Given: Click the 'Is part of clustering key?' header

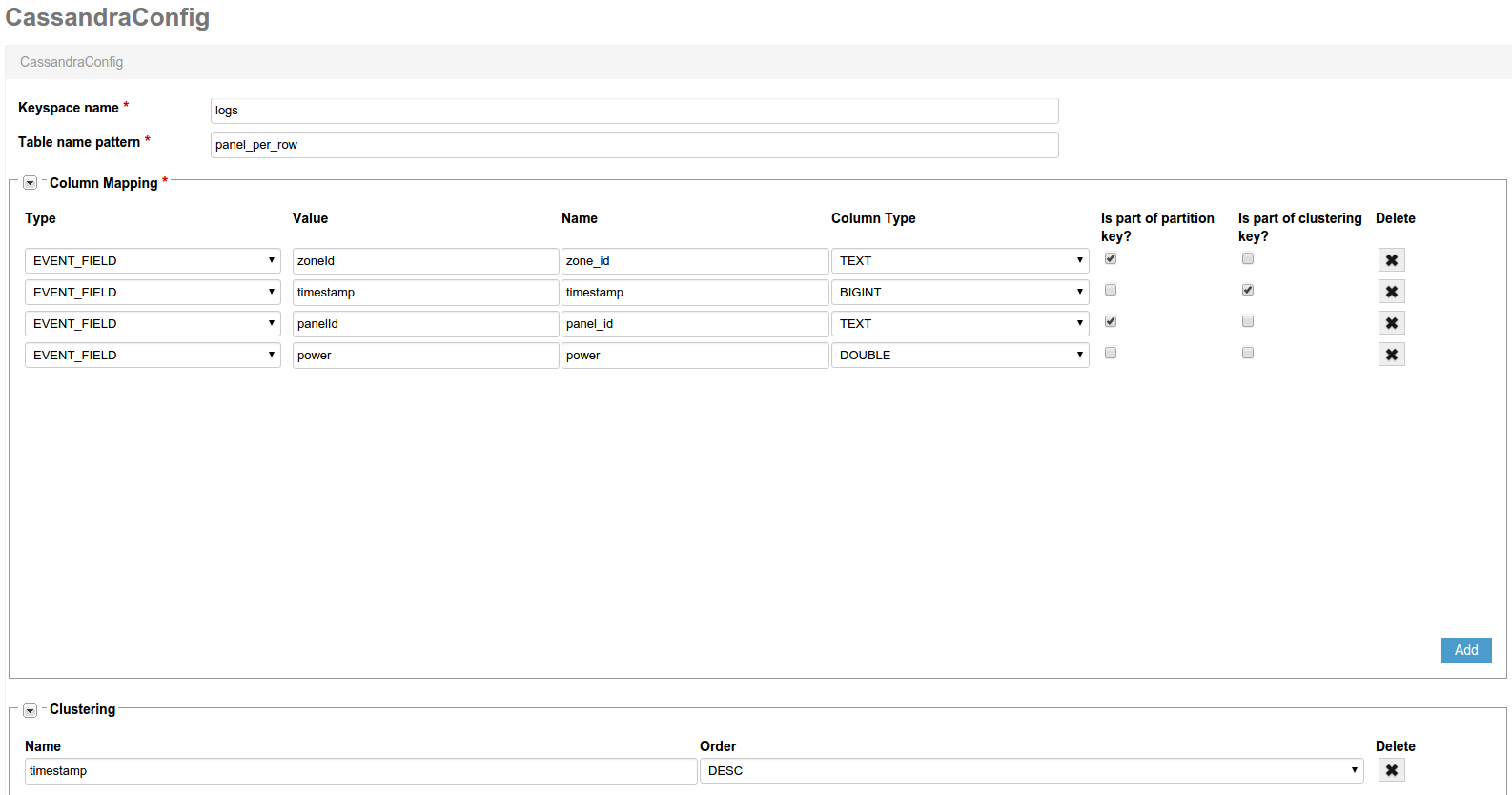Looking at the screenshot, I should [1299, 227].
